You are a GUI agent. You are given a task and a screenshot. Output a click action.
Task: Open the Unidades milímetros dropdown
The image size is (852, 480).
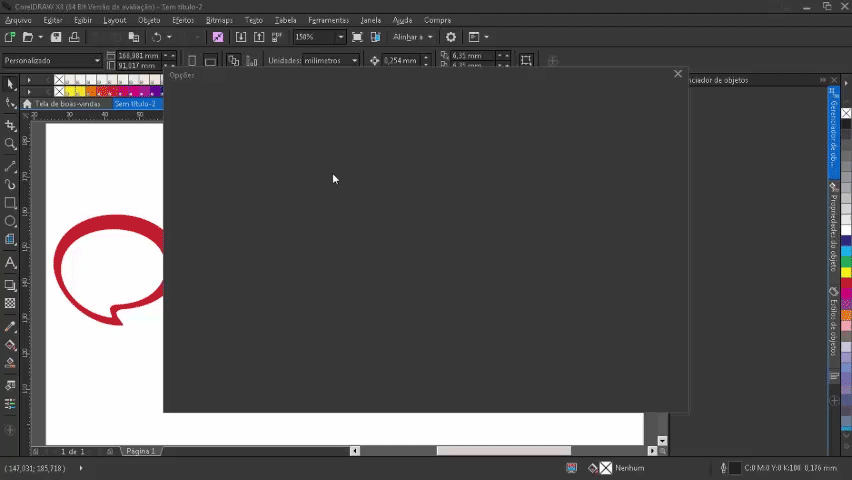click(x=354, y=61)
